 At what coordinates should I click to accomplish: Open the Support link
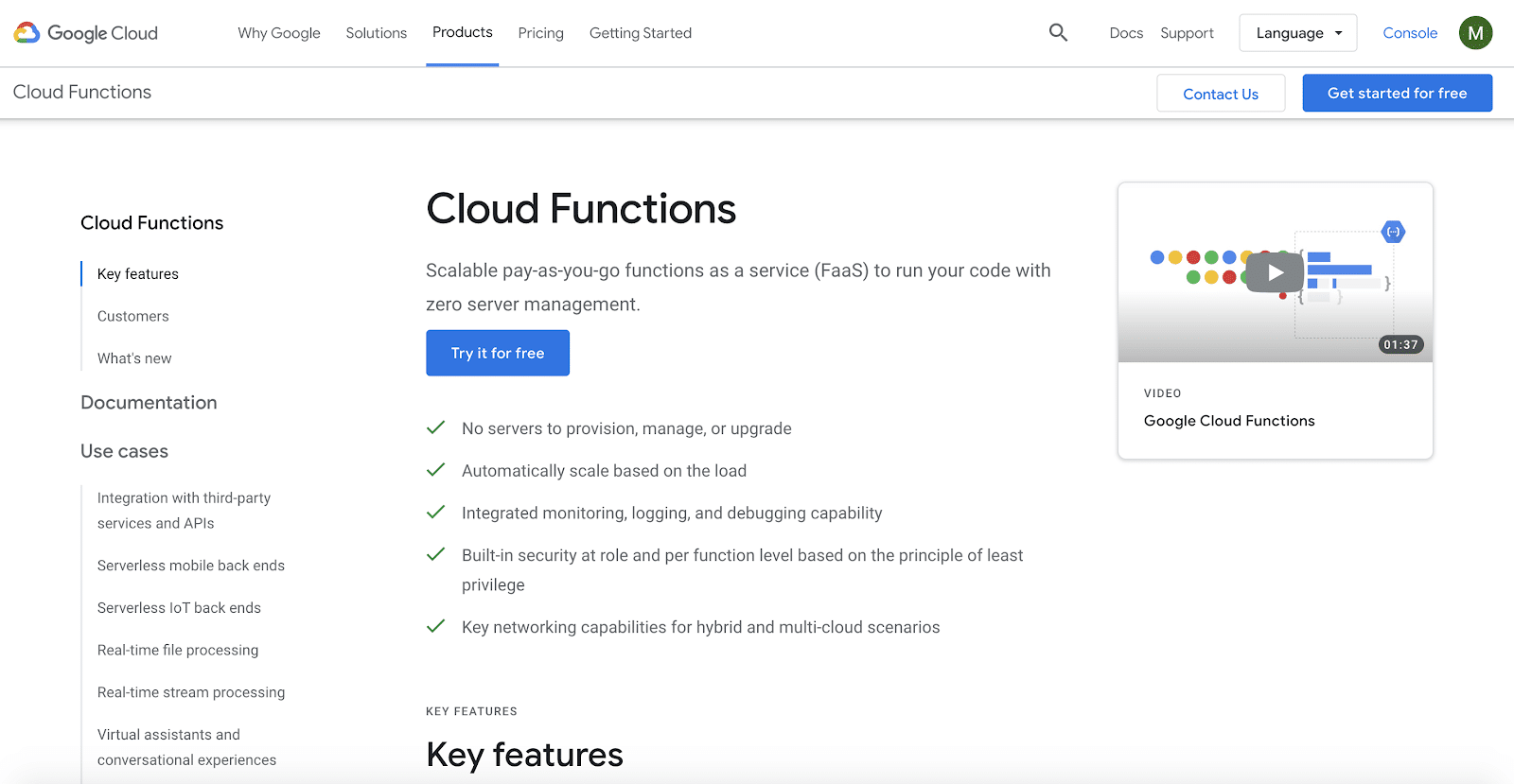pyautogui.click(x=1187, y=33)
